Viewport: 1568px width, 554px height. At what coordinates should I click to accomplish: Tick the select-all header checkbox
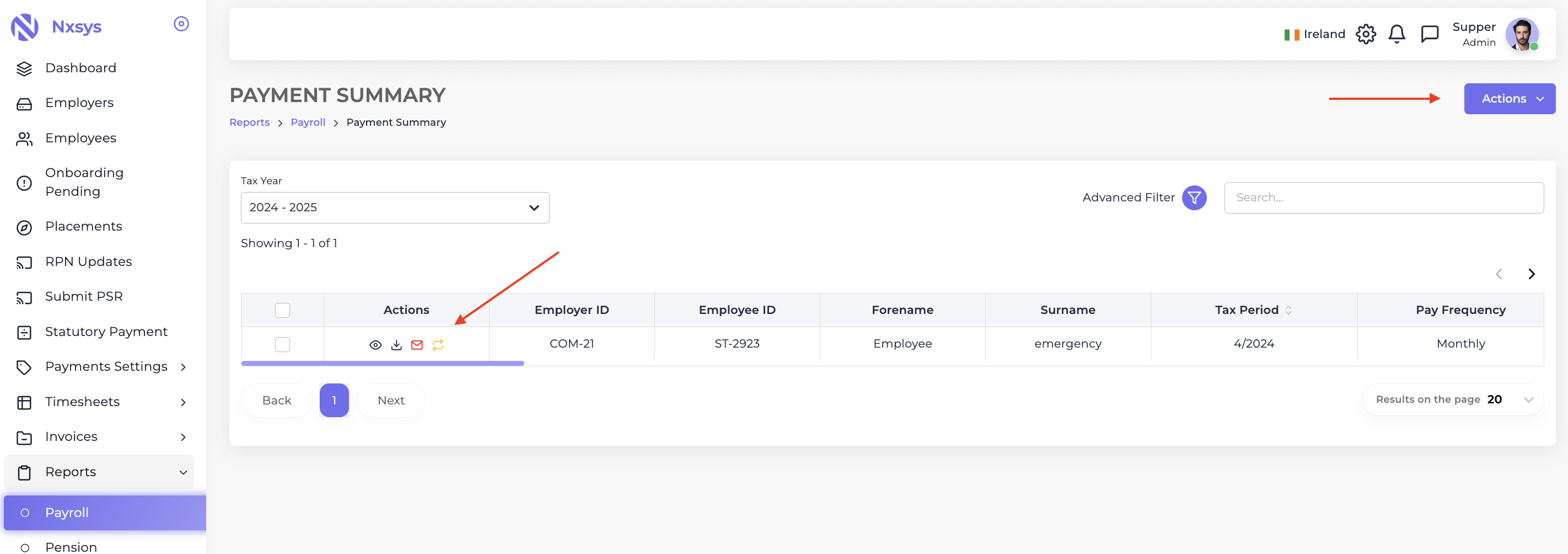pyautogui.click(x=282, y=310)
